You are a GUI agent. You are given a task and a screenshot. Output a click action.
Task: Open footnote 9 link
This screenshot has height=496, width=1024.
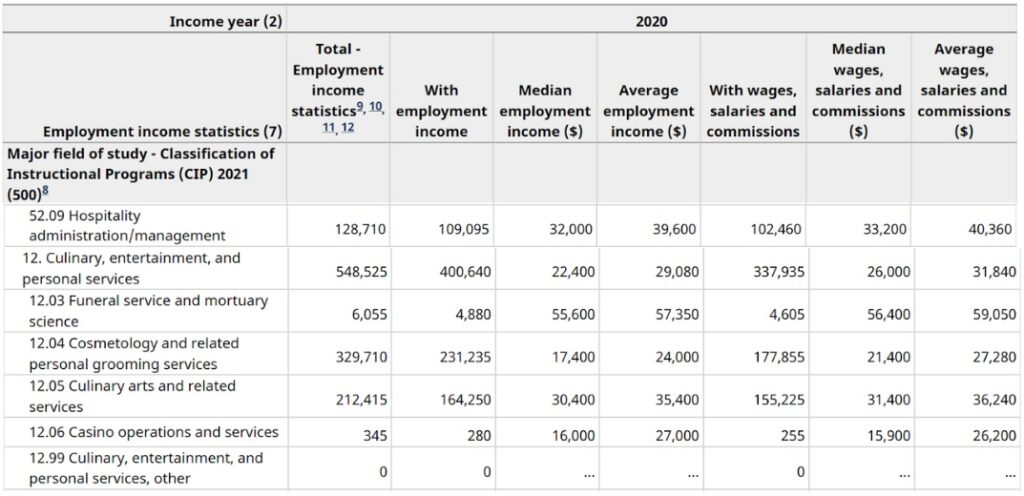[362, 105]
